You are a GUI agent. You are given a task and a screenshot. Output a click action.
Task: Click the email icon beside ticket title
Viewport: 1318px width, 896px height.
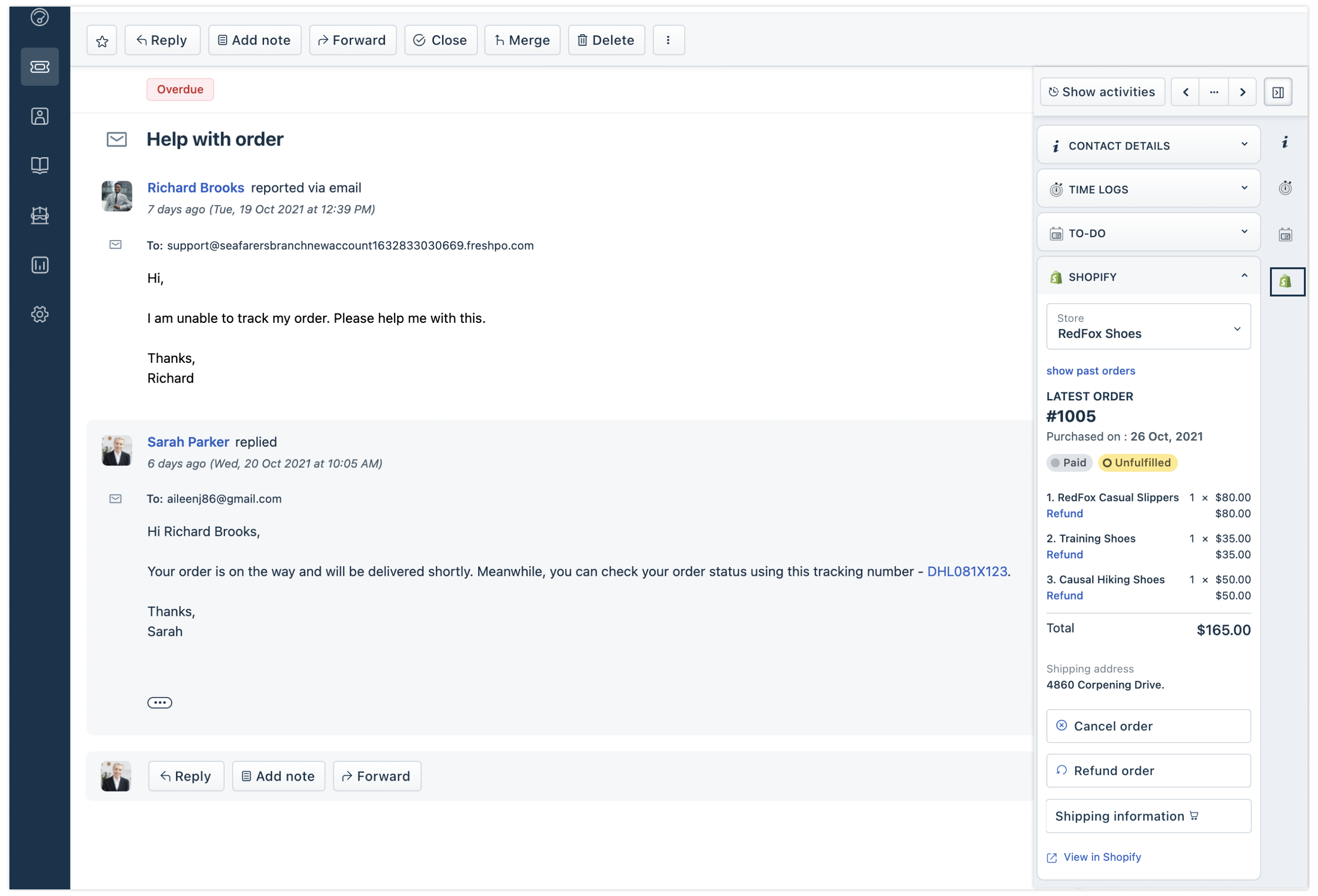pyautogui.click(x=116, y=139)
